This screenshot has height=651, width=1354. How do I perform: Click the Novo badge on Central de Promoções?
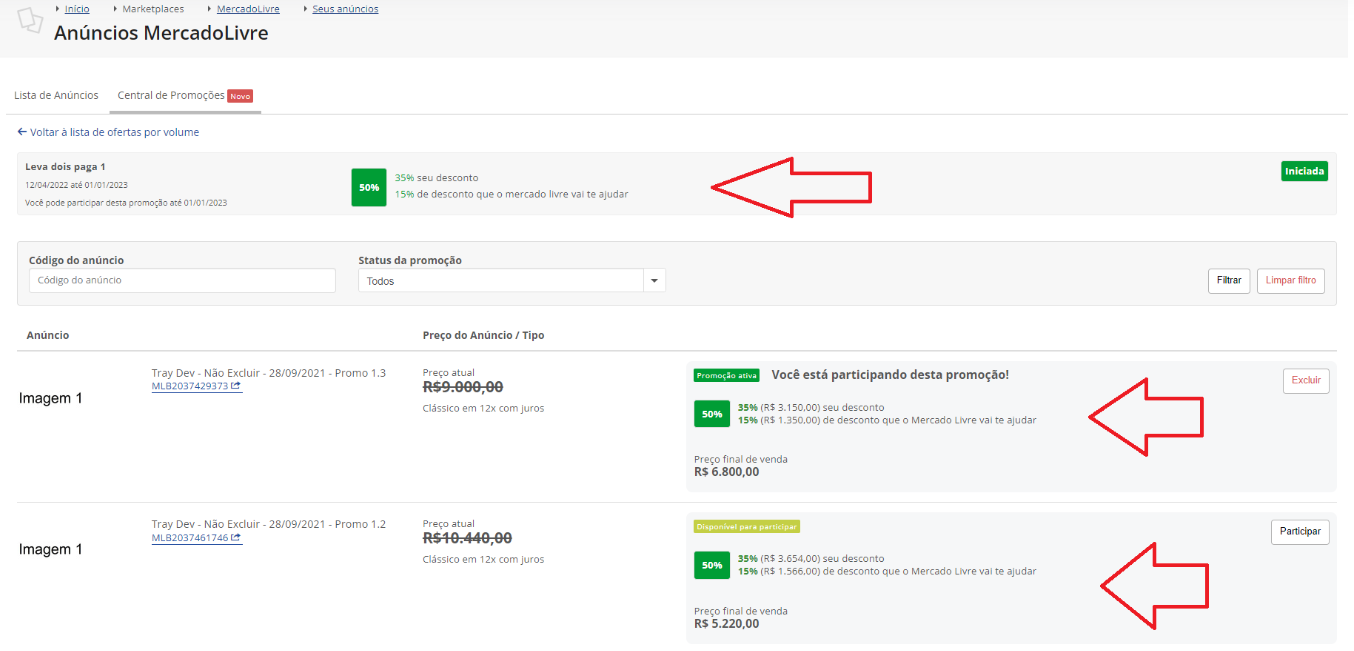point(240,96)
